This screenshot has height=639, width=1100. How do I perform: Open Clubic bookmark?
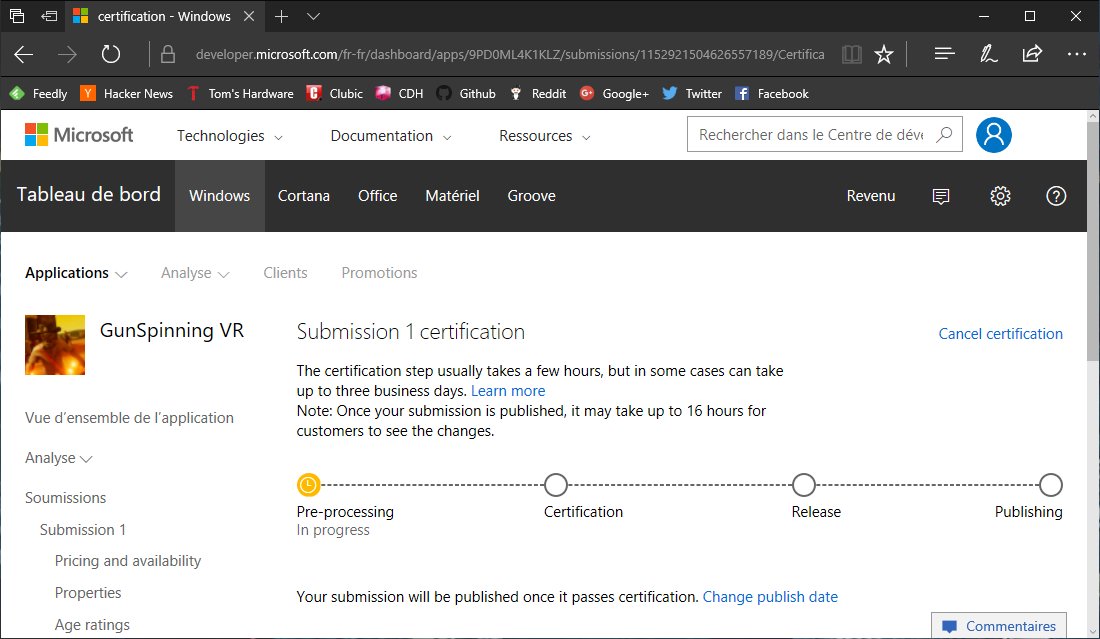[335, 93]
